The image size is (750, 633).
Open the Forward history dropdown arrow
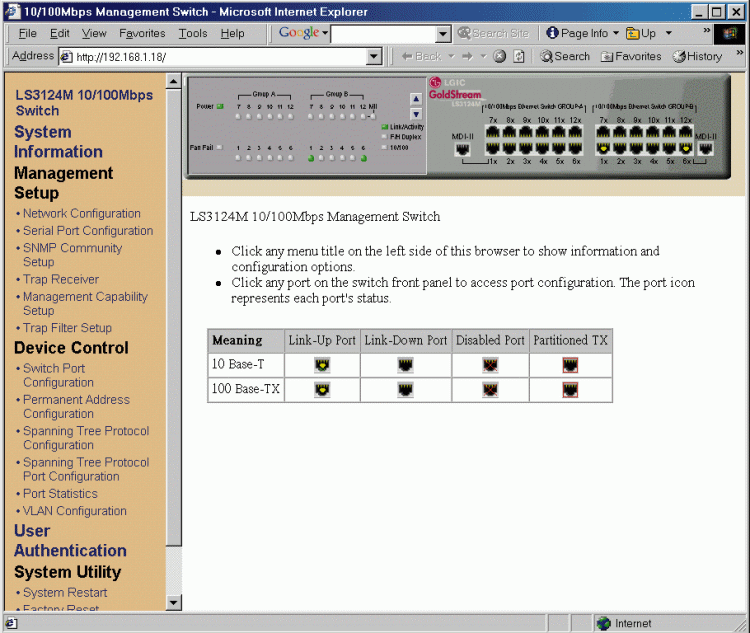pyautogui.click(x=483, y=56)
